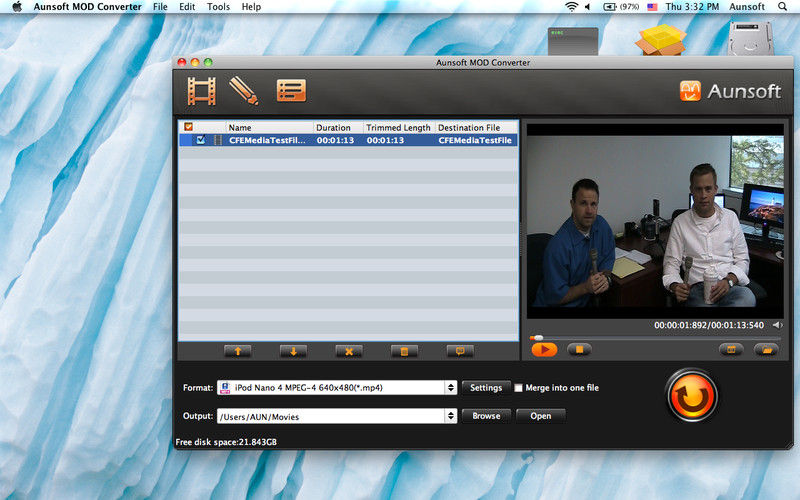Take a snapshot of the preview
The image size is (800, 500).
pyautogui.click(x=731, y=349)
